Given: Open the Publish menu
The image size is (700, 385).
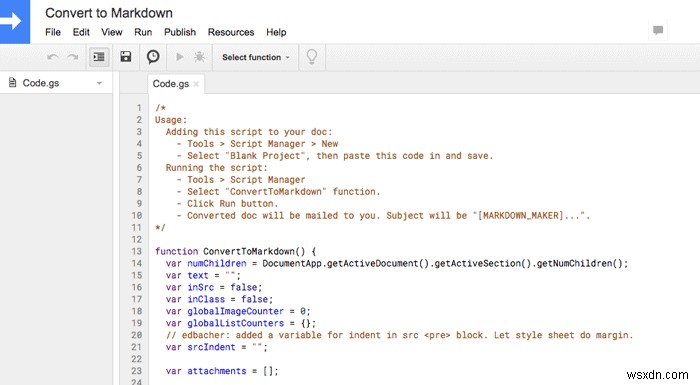Looking at the screenshot, I should pyautogui.click(x=180, y=32).
